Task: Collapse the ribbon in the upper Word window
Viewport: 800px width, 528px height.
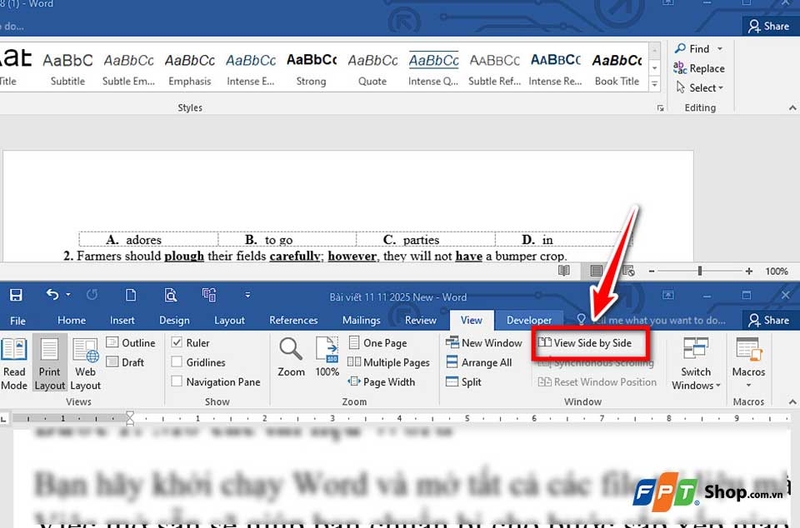Action: [792, 108]
